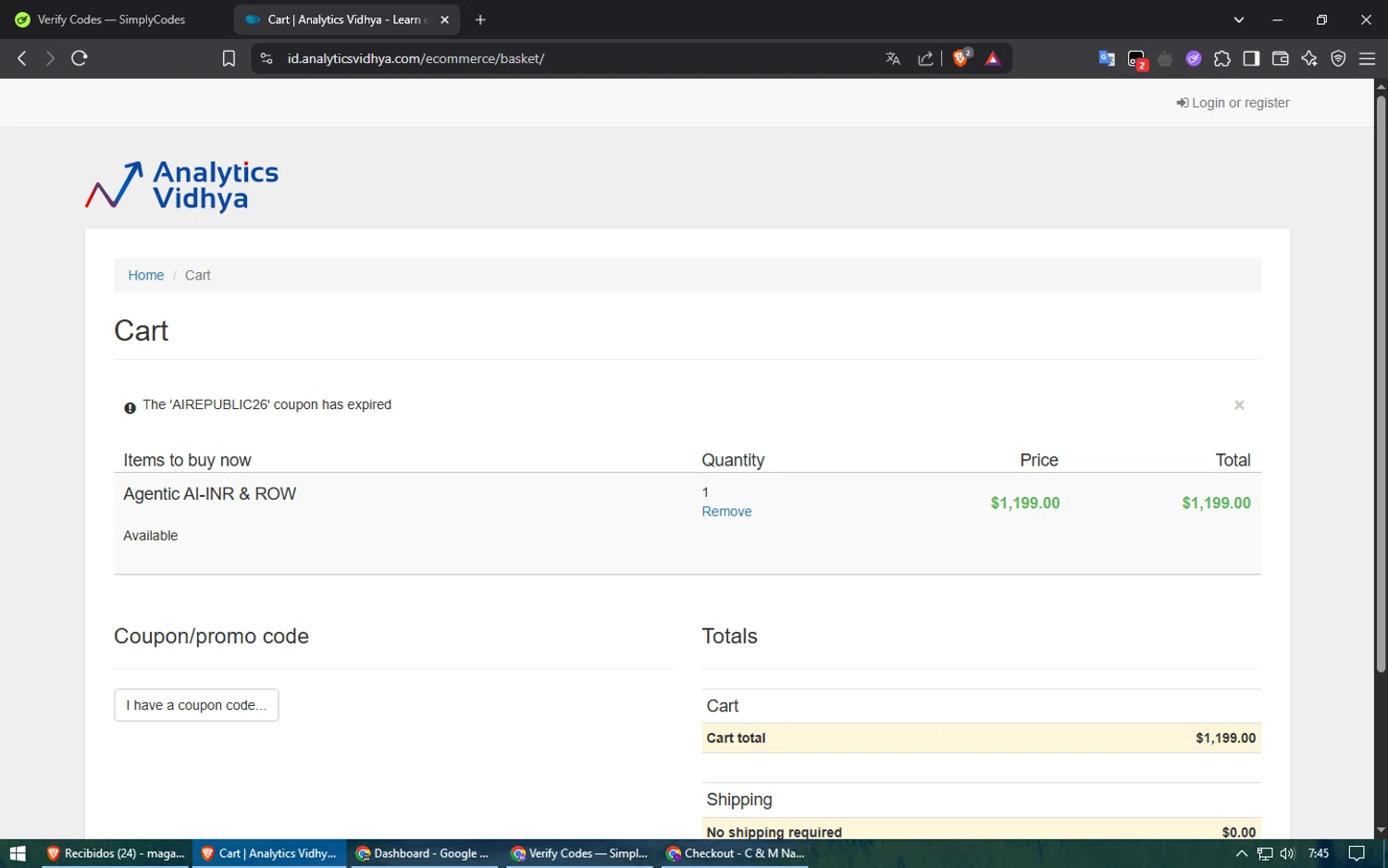Open Brave Rewards triangle icon

(x=993, y=58)
